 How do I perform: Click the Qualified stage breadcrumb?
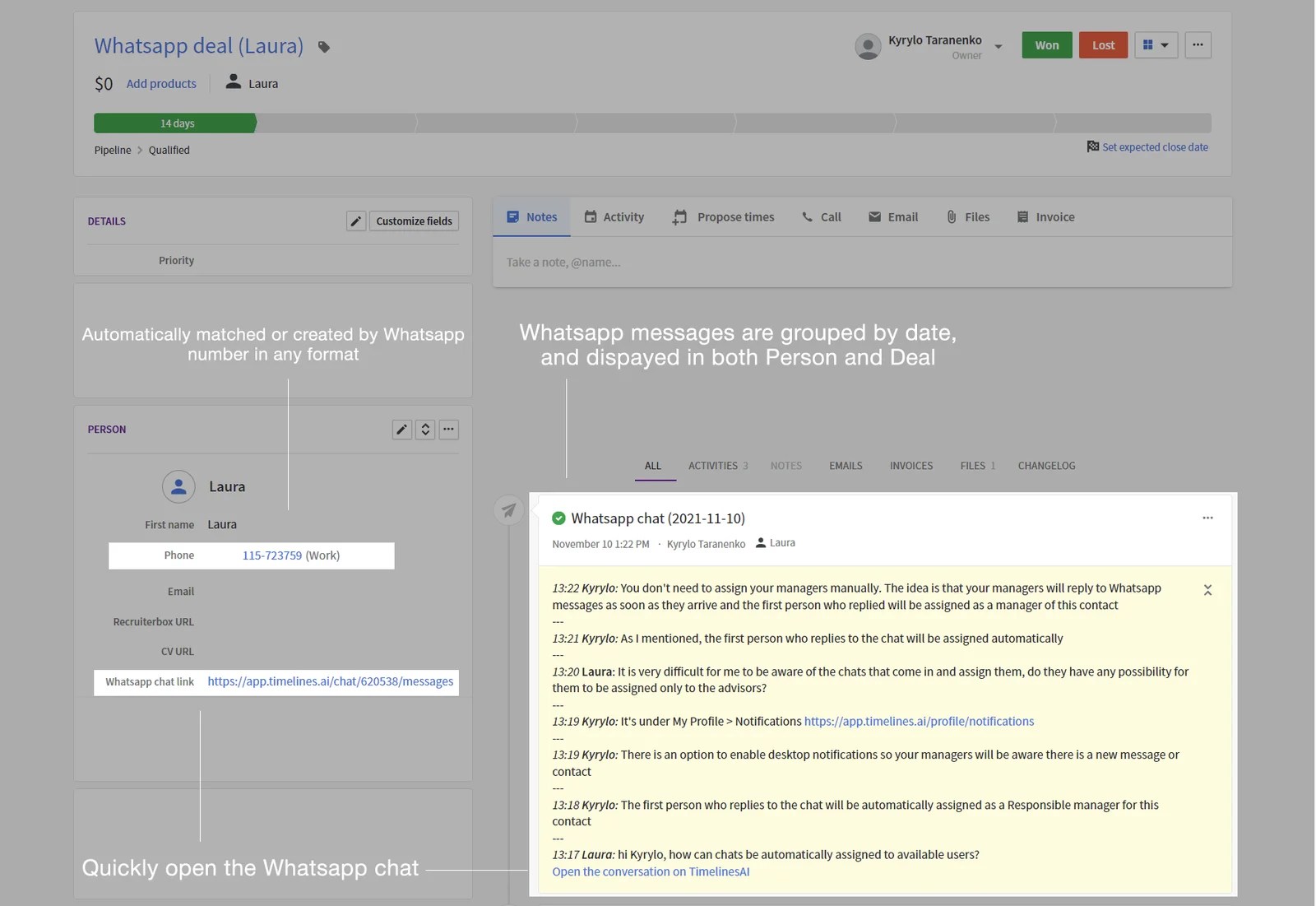coord(169,150)
